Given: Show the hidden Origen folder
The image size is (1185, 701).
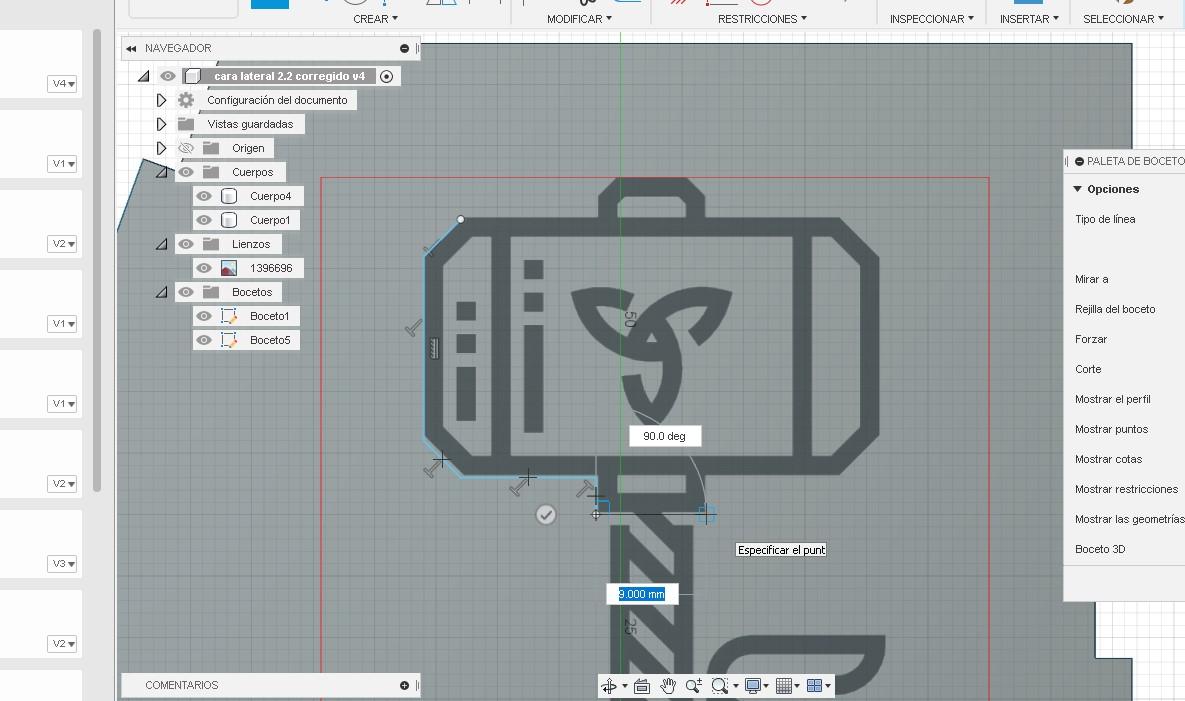Looking at the screenshot, I should [186, 148].
